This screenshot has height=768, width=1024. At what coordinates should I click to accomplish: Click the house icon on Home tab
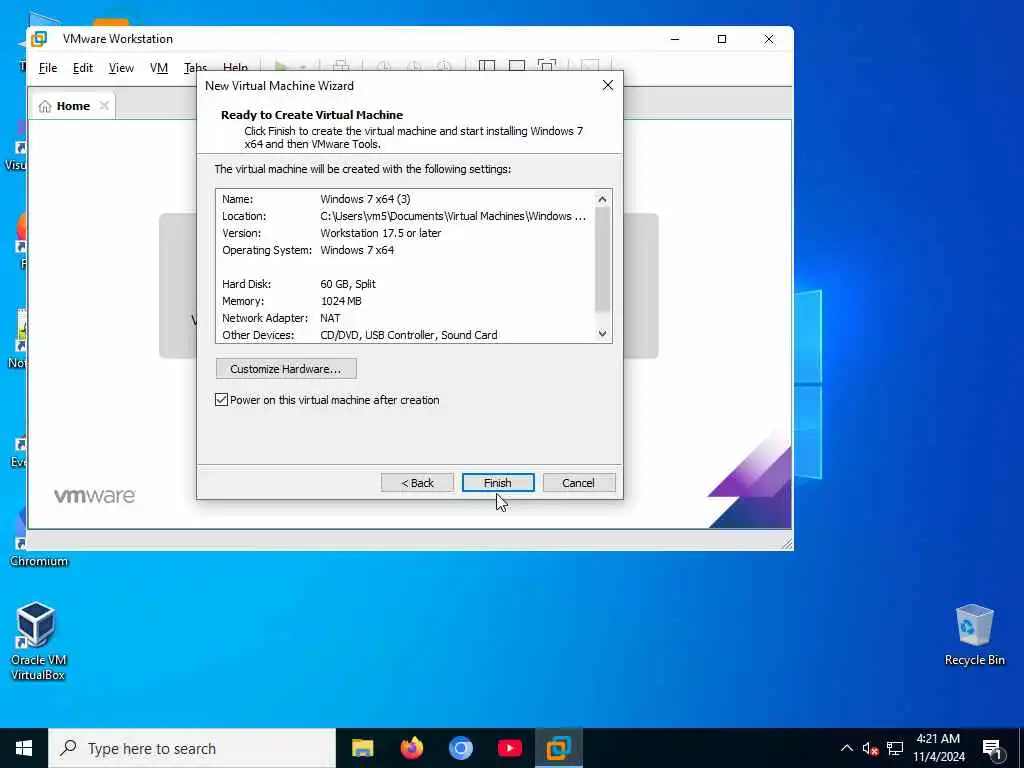click(44, 106)
